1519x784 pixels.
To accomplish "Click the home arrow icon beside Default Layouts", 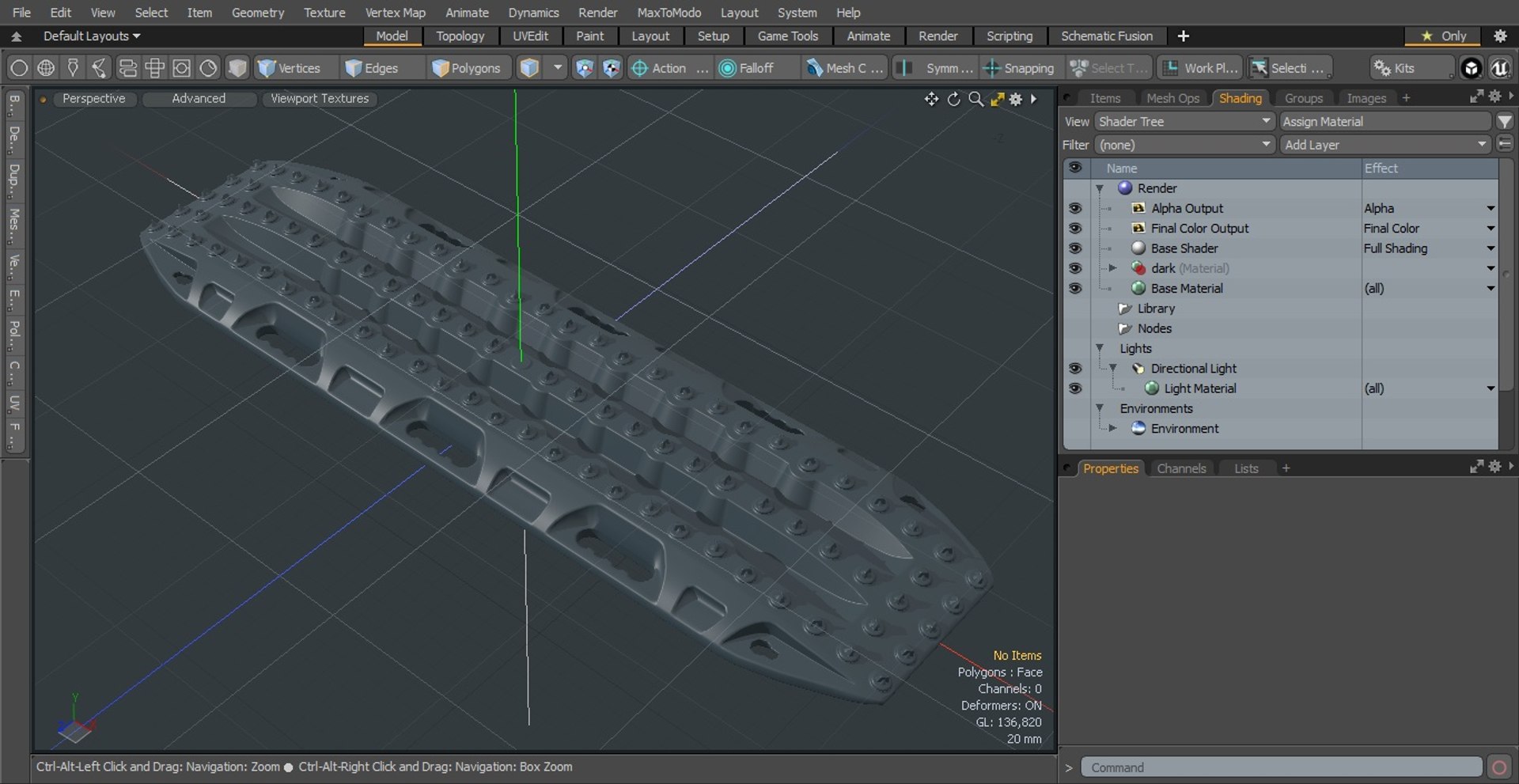I will coord(16,36).
